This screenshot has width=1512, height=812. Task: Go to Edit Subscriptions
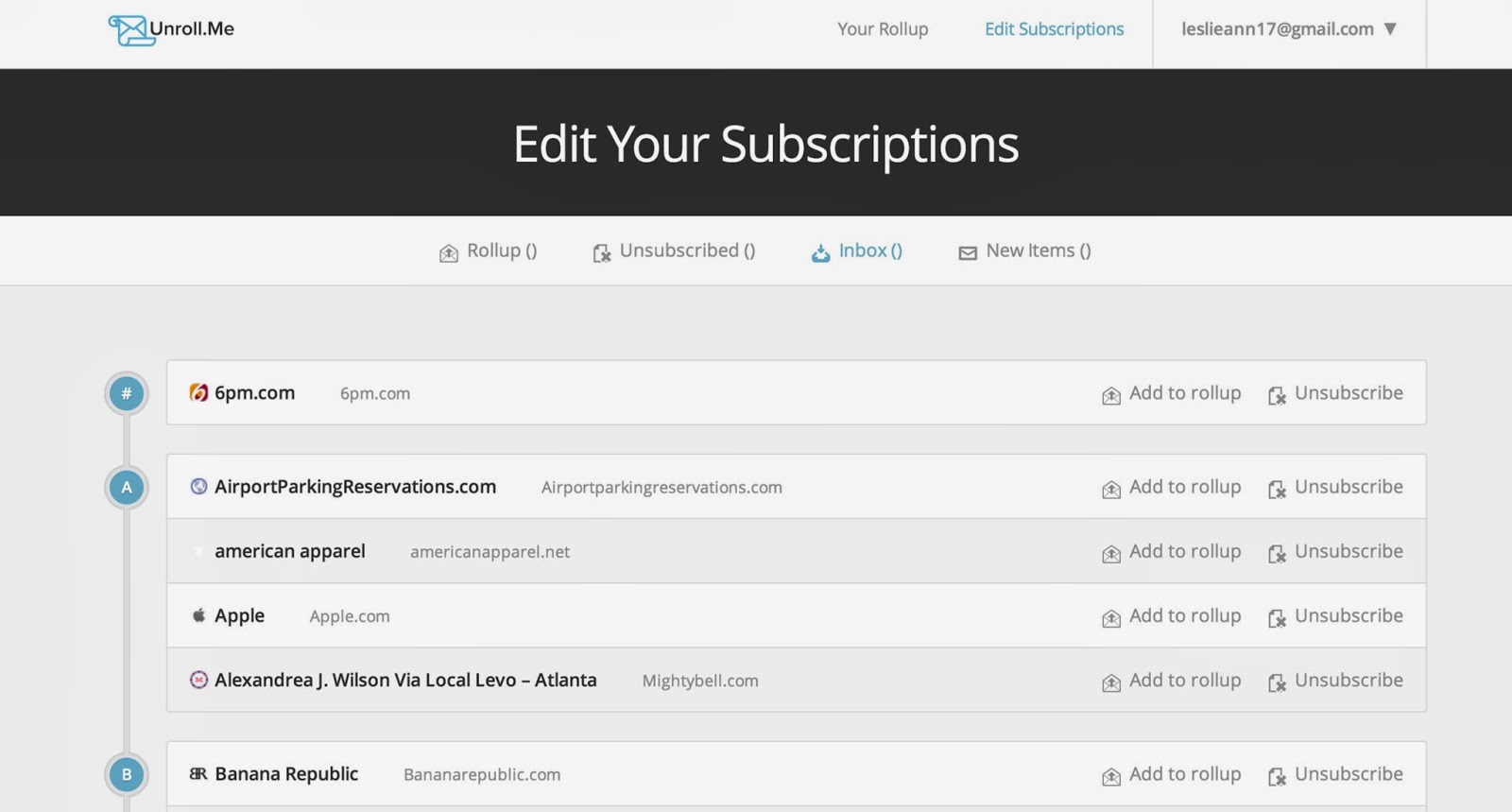(1054, 29)
